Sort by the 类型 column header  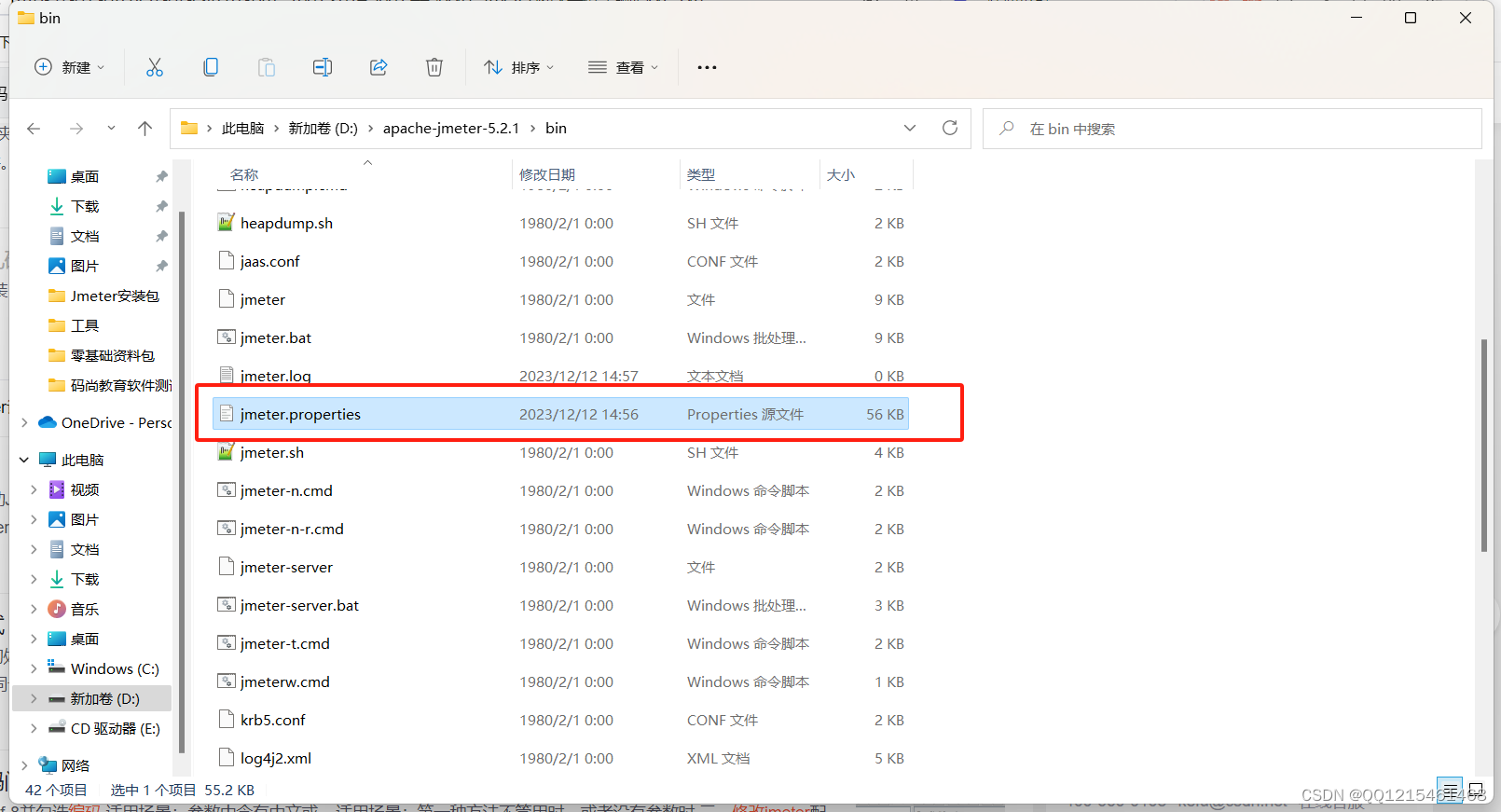[701, 174]
